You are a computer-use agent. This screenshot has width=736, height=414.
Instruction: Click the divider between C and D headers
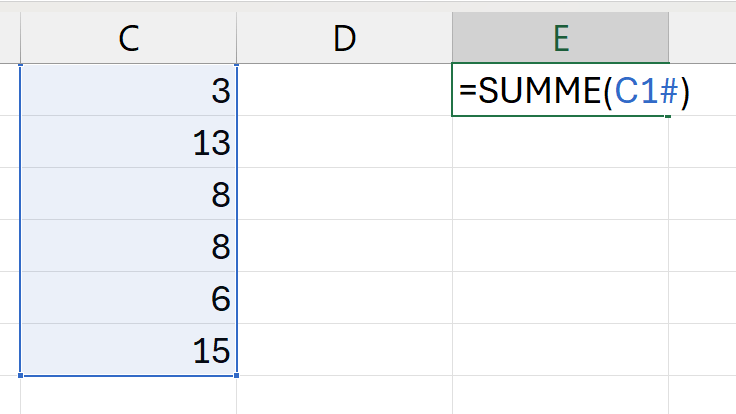pos(237,38)
